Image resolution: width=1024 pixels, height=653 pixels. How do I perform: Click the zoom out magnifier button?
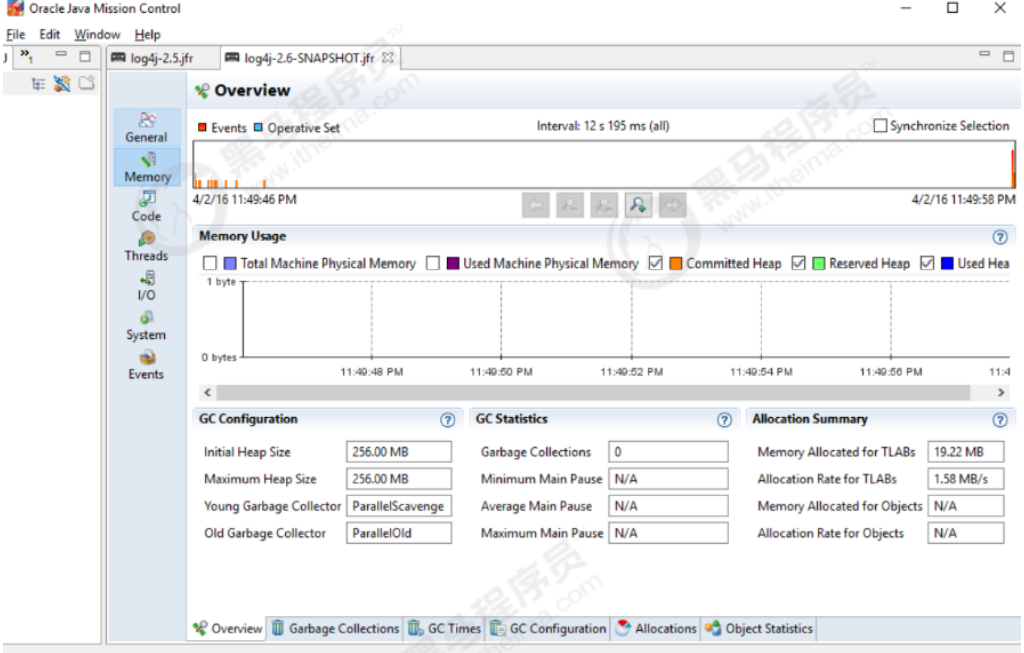[569, 205]
